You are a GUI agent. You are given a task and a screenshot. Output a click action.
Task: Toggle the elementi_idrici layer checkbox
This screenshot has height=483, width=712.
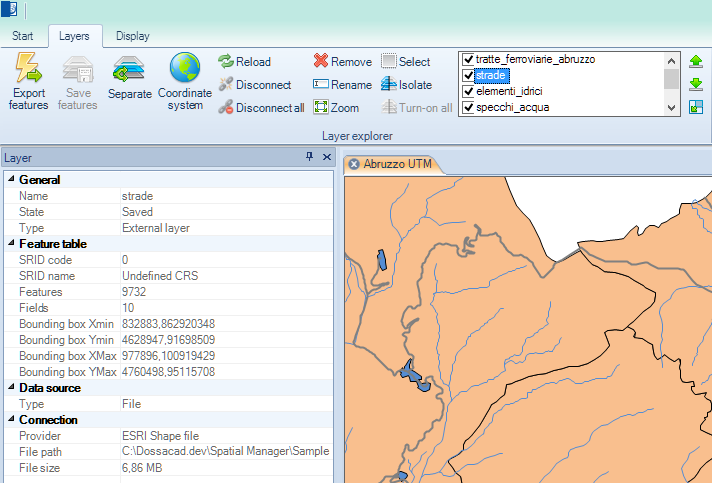[468, 92]
